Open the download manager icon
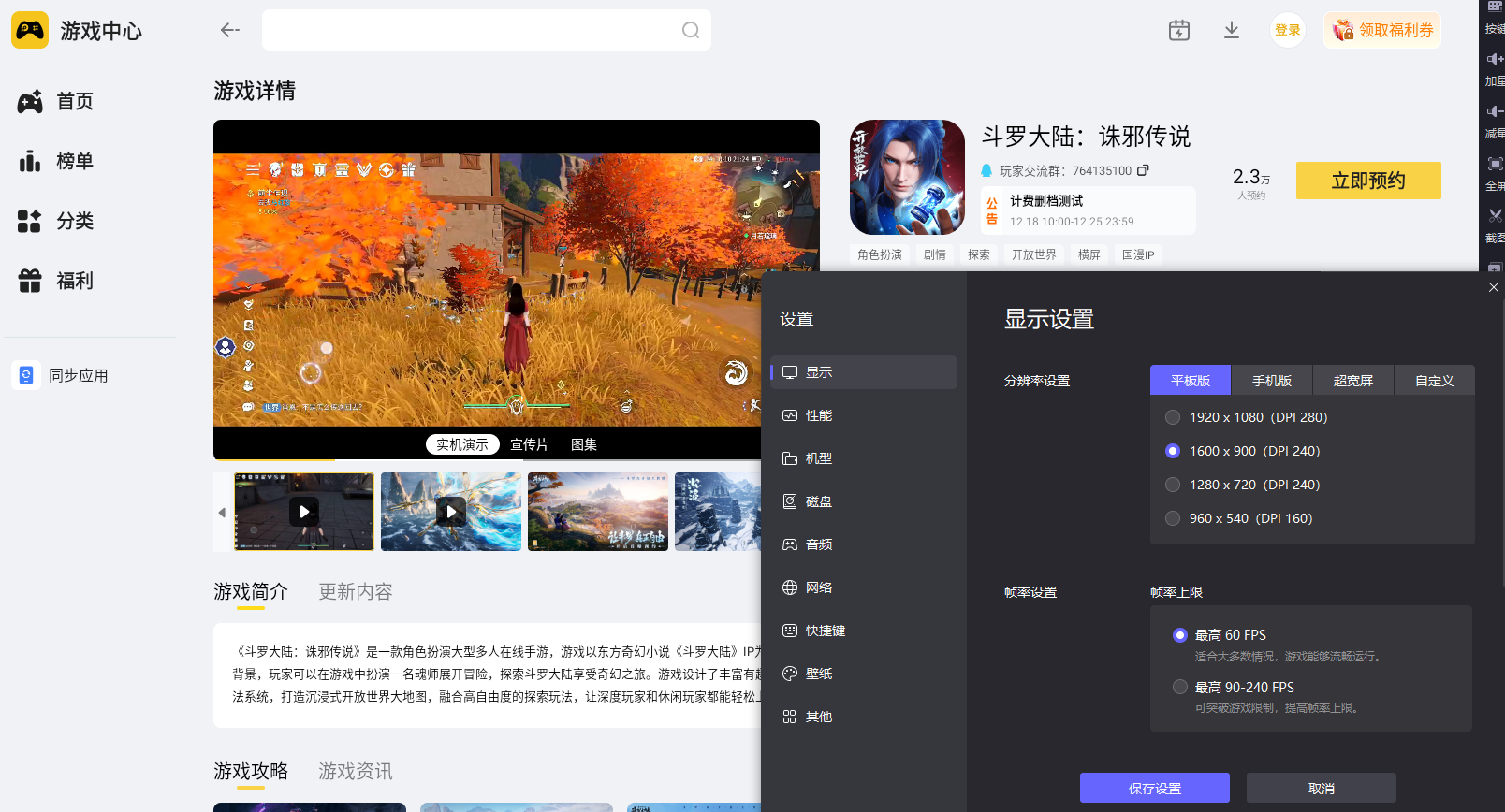This screenshot has height=812, width=1505. point(1232,31)
